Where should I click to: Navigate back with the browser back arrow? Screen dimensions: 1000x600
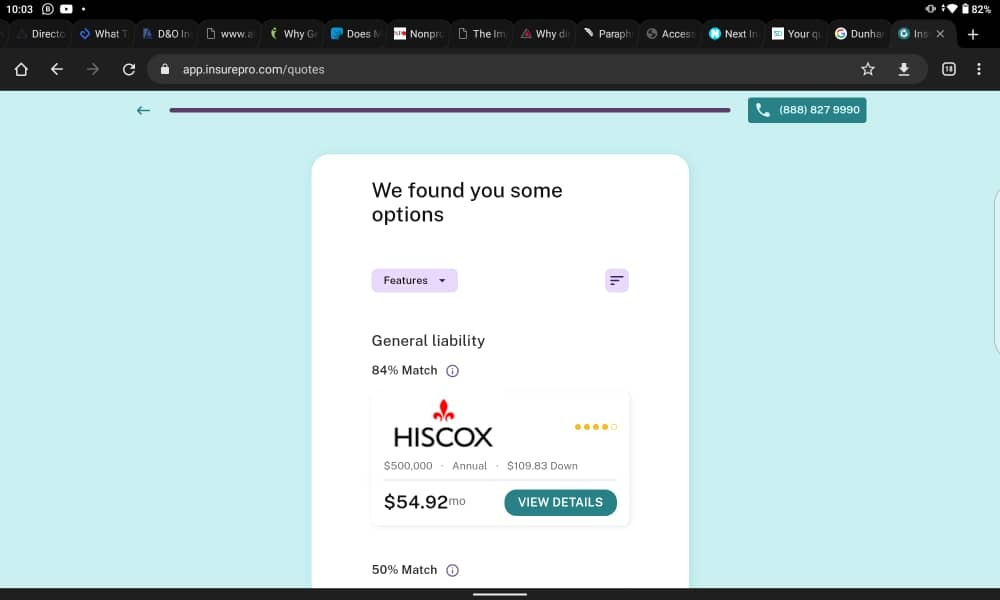(x=57, y=70)
